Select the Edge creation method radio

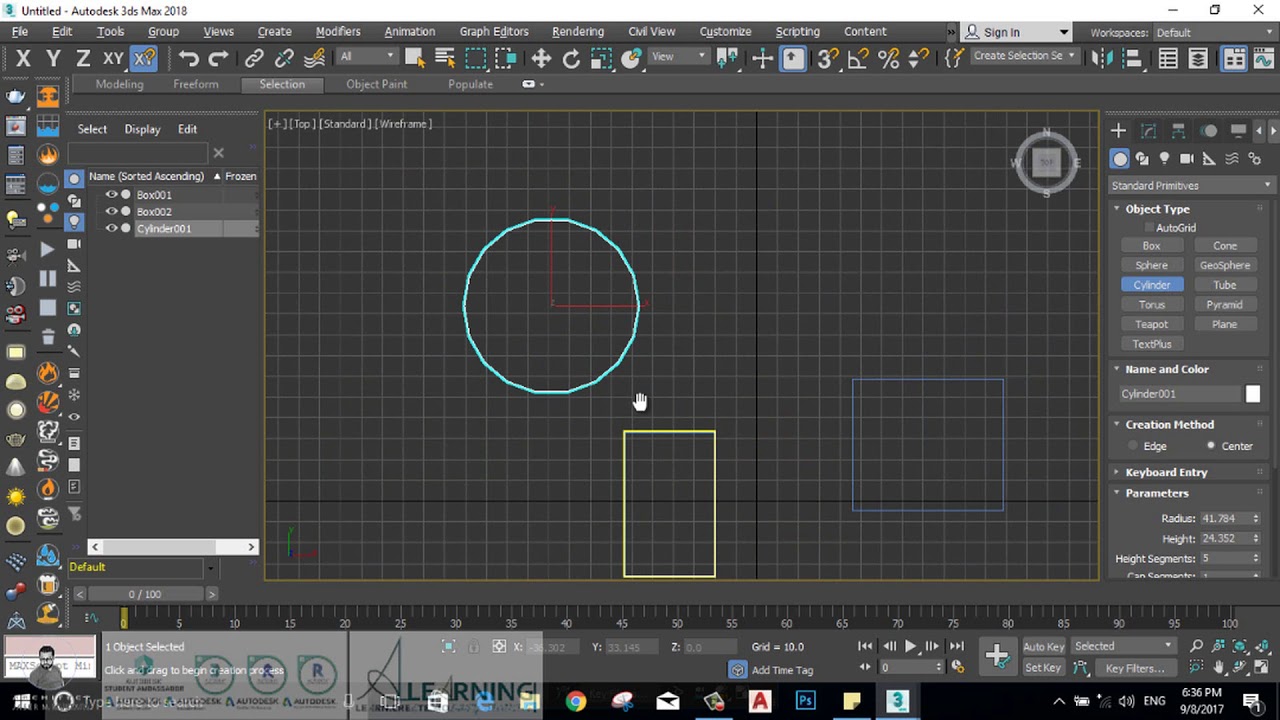pos(1133,446)
